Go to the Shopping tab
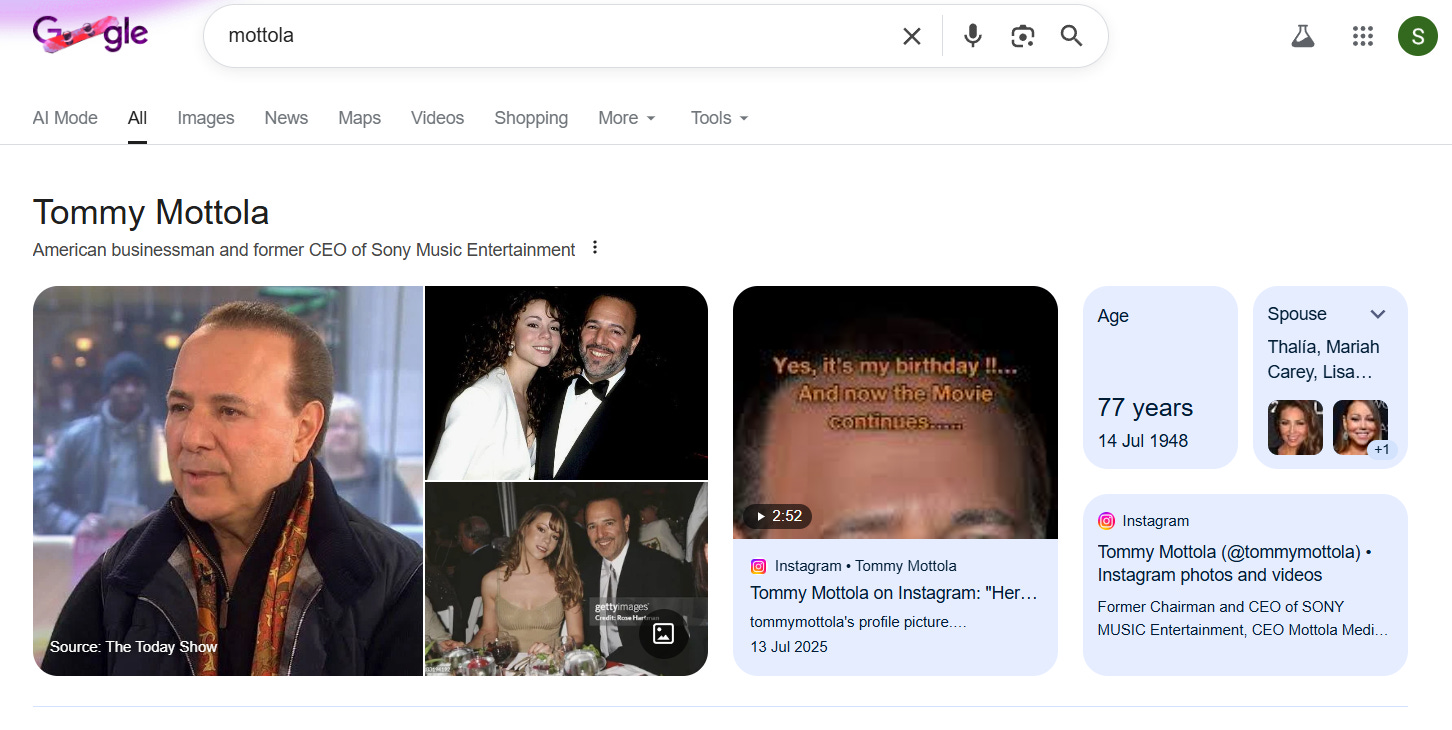The height and width of the screenshot is (730, 1452). pos(531,118)
